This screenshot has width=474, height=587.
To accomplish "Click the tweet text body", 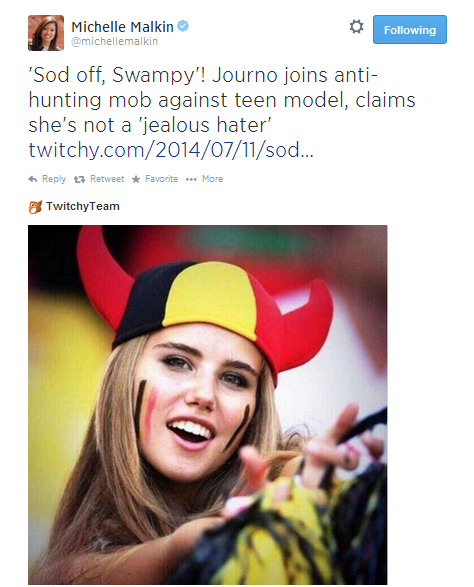I will point(222,112).
